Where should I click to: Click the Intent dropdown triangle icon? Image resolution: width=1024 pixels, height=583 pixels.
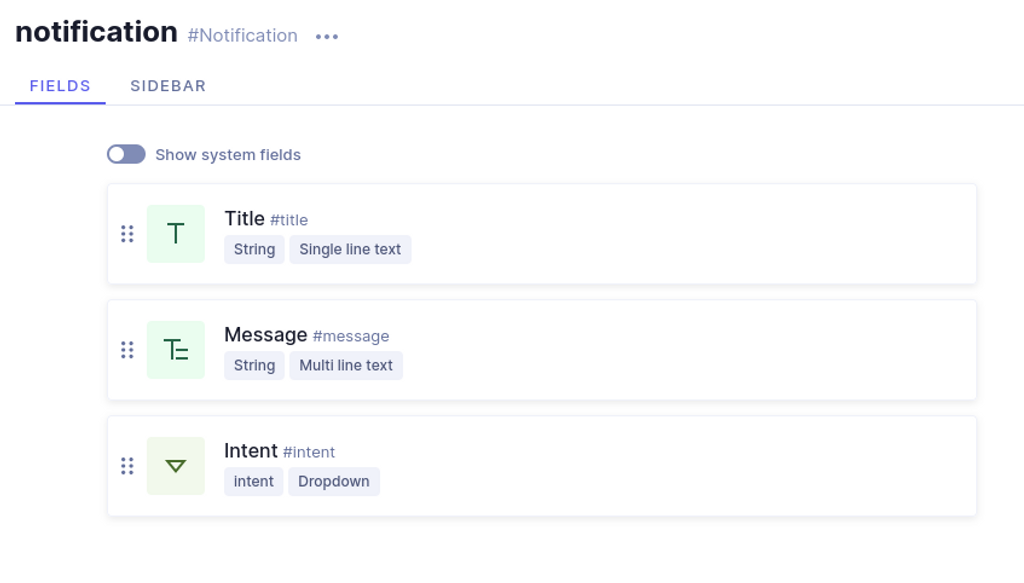coord(176,465)
